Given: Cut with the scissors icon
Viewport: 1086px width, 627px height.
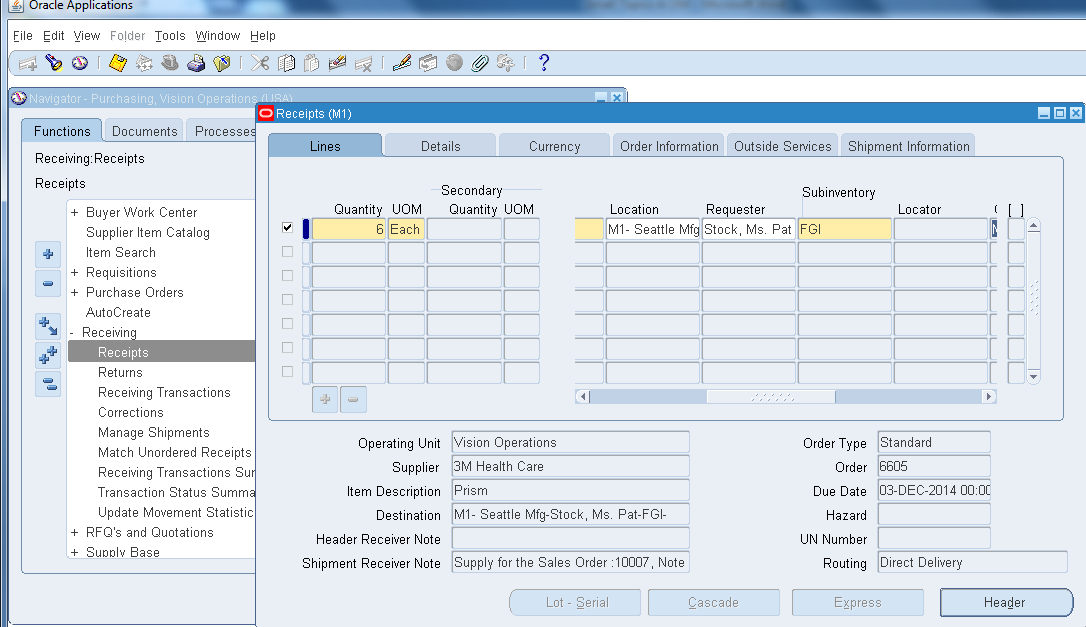Looking at the screenshot, I should pos(260,63).
